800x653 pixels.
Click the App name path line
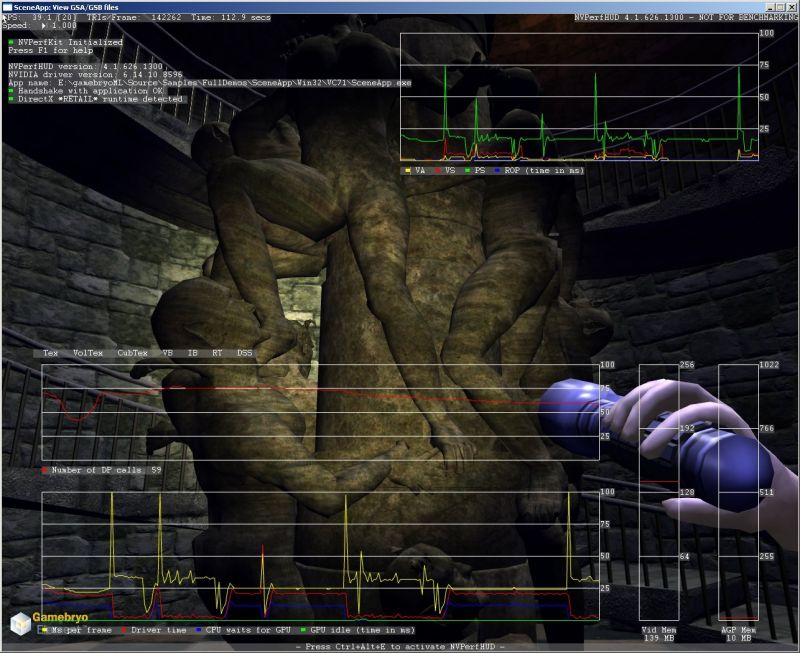click(x=210, y=83)
